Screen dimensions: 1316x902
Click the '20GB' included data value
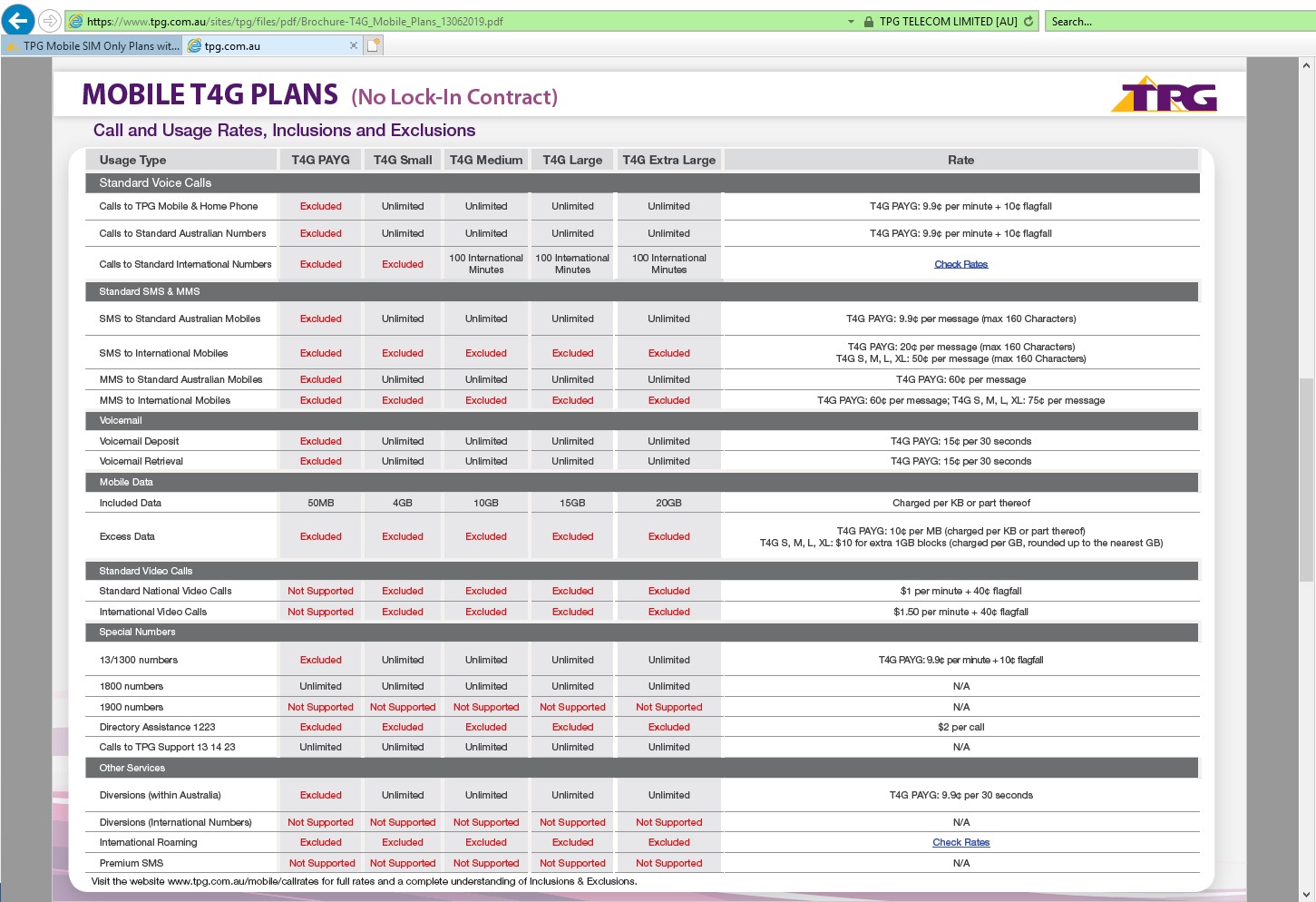tap(668, 503)
